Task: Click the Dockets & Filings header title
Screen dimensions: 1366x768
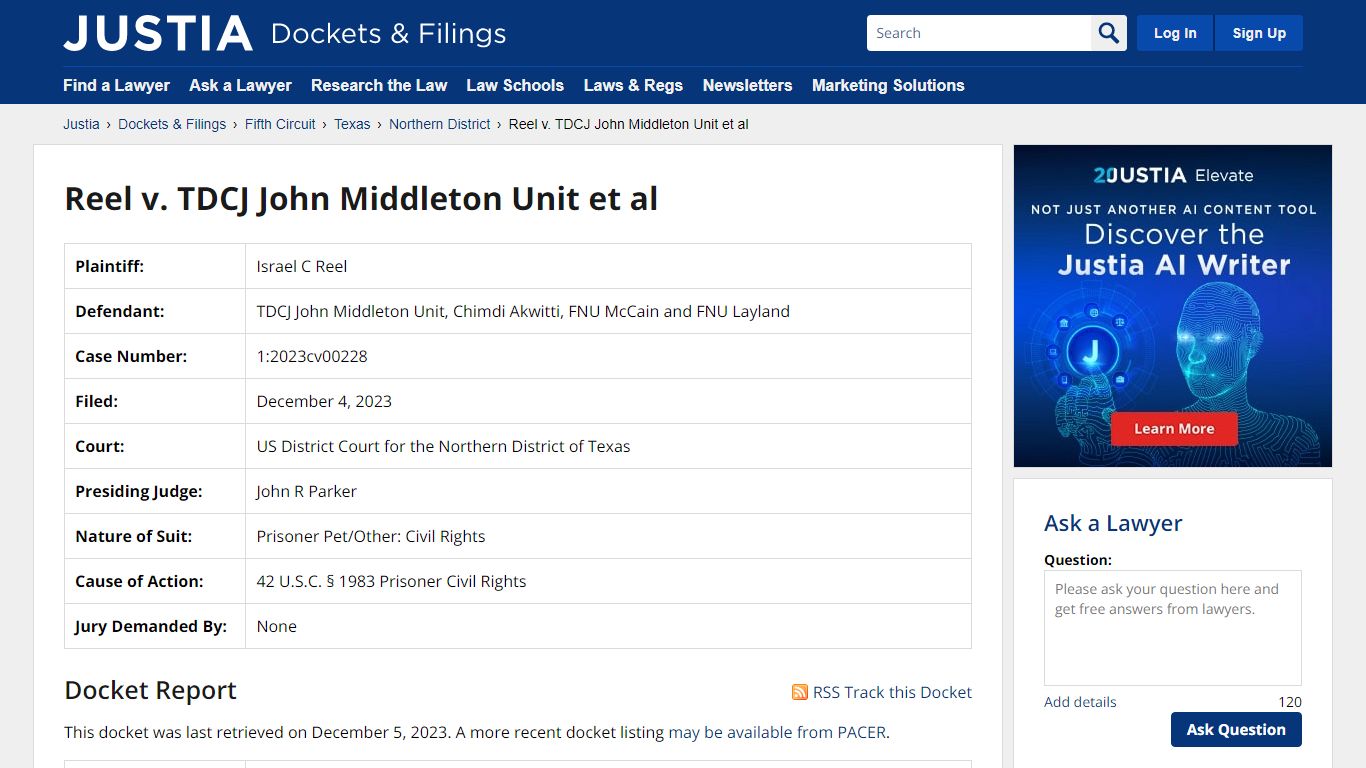Action: (x=388, y=33)
